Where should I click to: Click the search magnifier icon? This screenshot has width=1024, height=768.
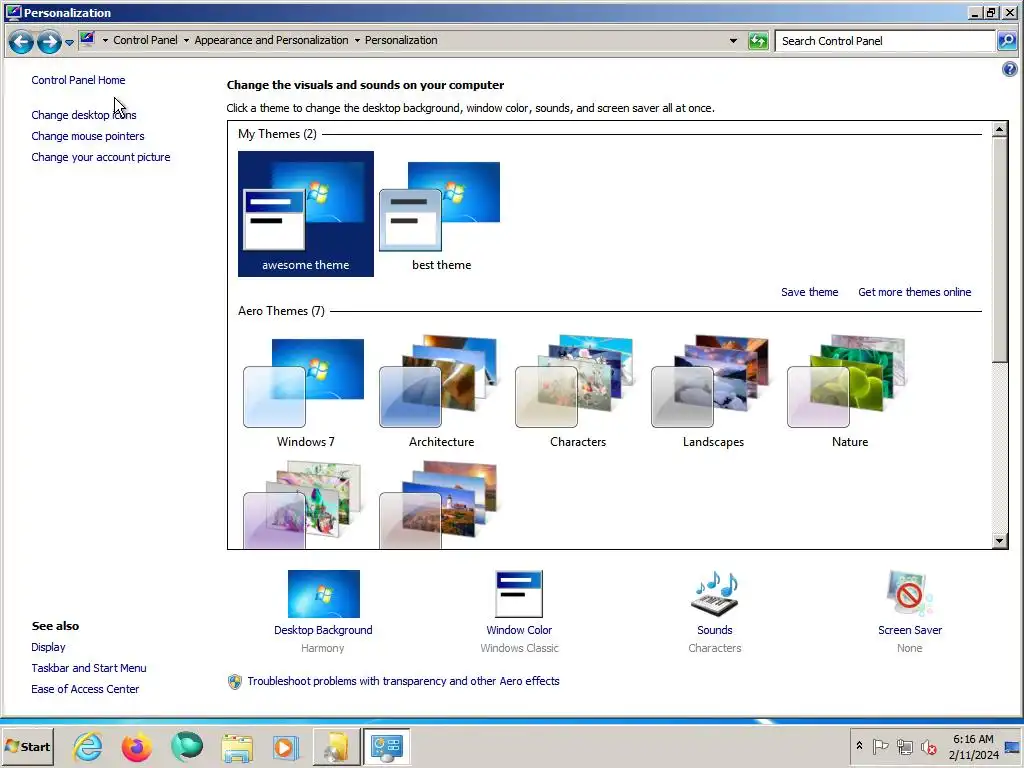(x=1007, y=40)
